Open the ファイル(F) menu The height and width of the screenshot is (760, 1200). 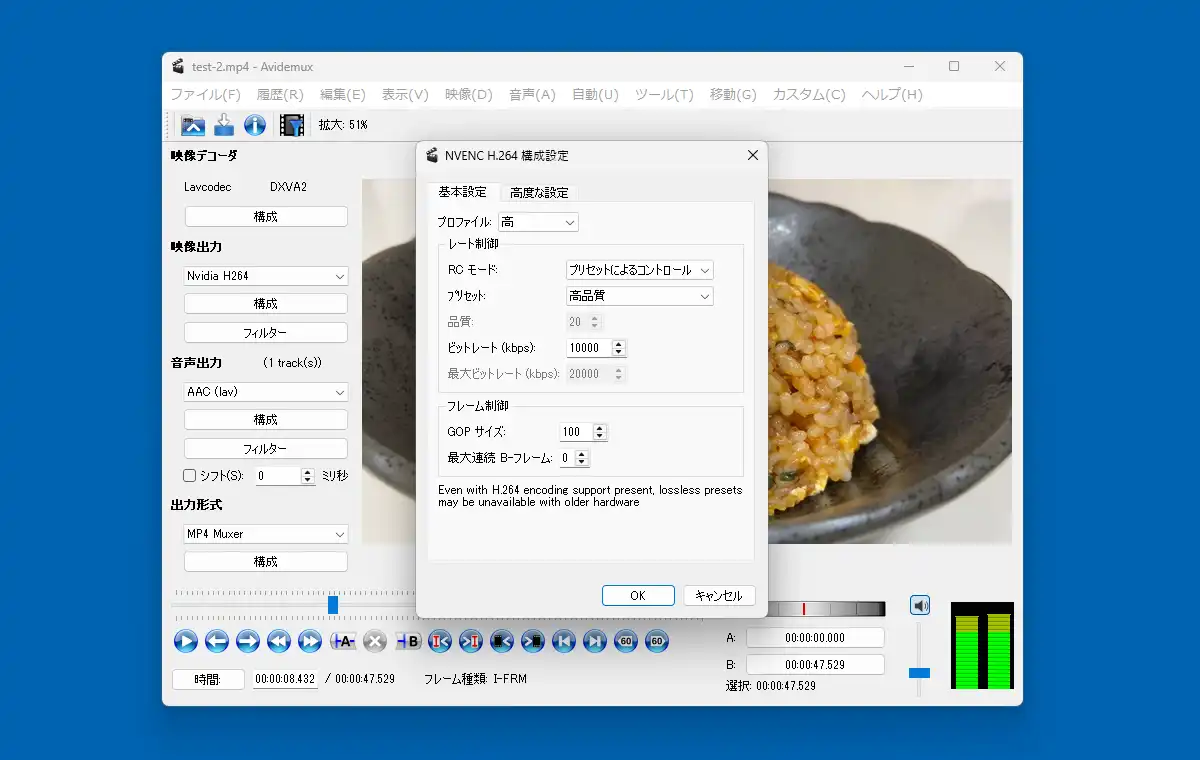205,95
